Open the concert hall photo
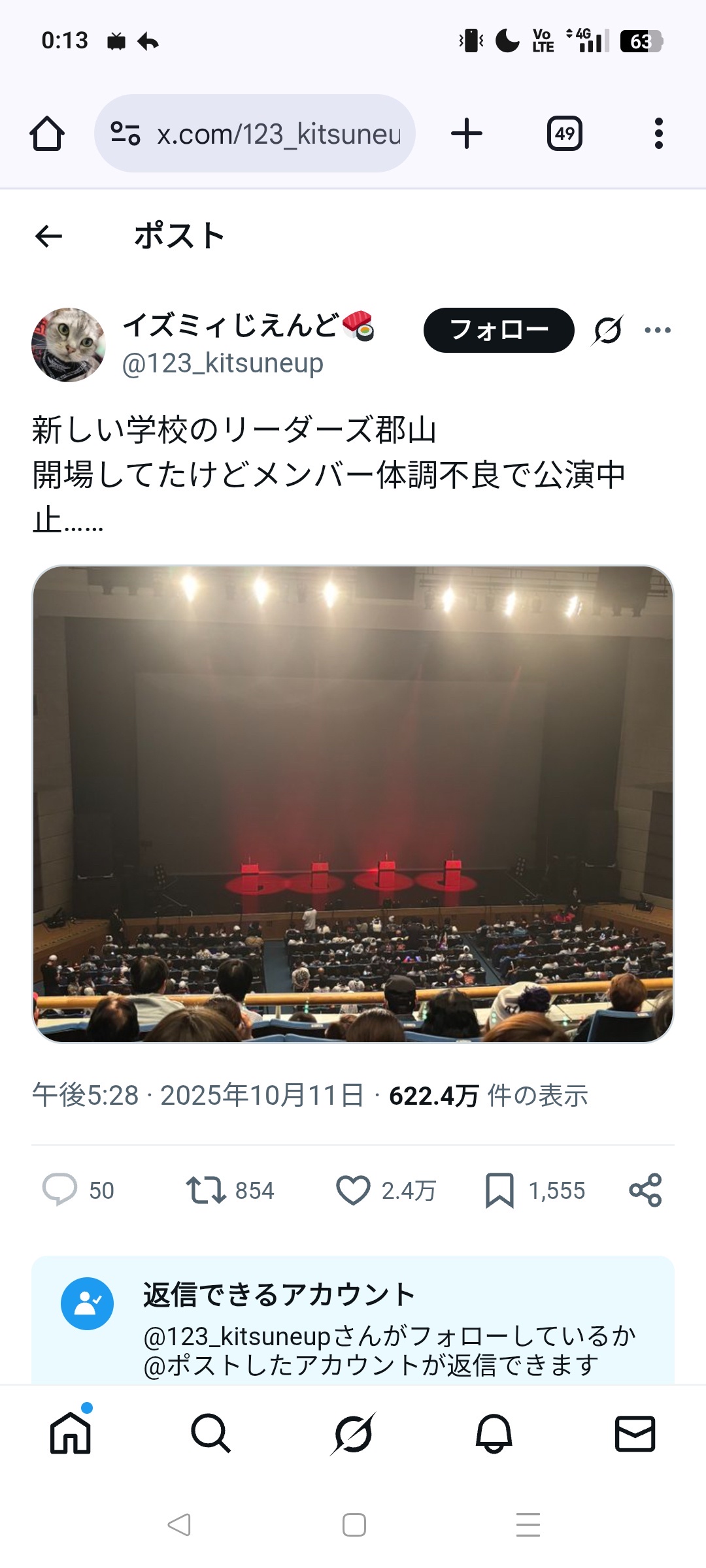 [353, 804]
